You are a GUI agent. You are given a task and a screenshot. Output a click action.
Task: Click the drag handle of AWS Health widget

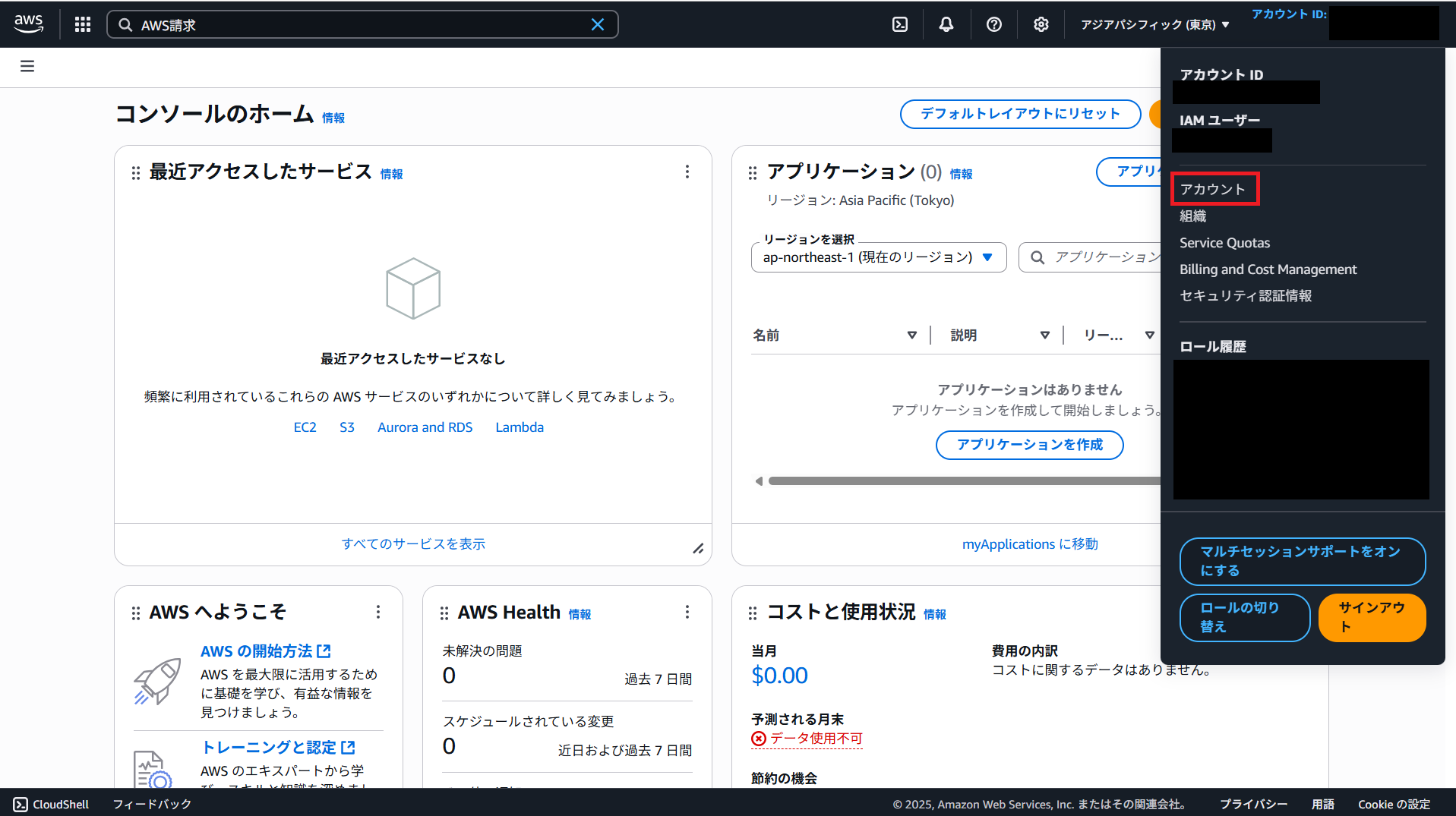pos(444,613)
